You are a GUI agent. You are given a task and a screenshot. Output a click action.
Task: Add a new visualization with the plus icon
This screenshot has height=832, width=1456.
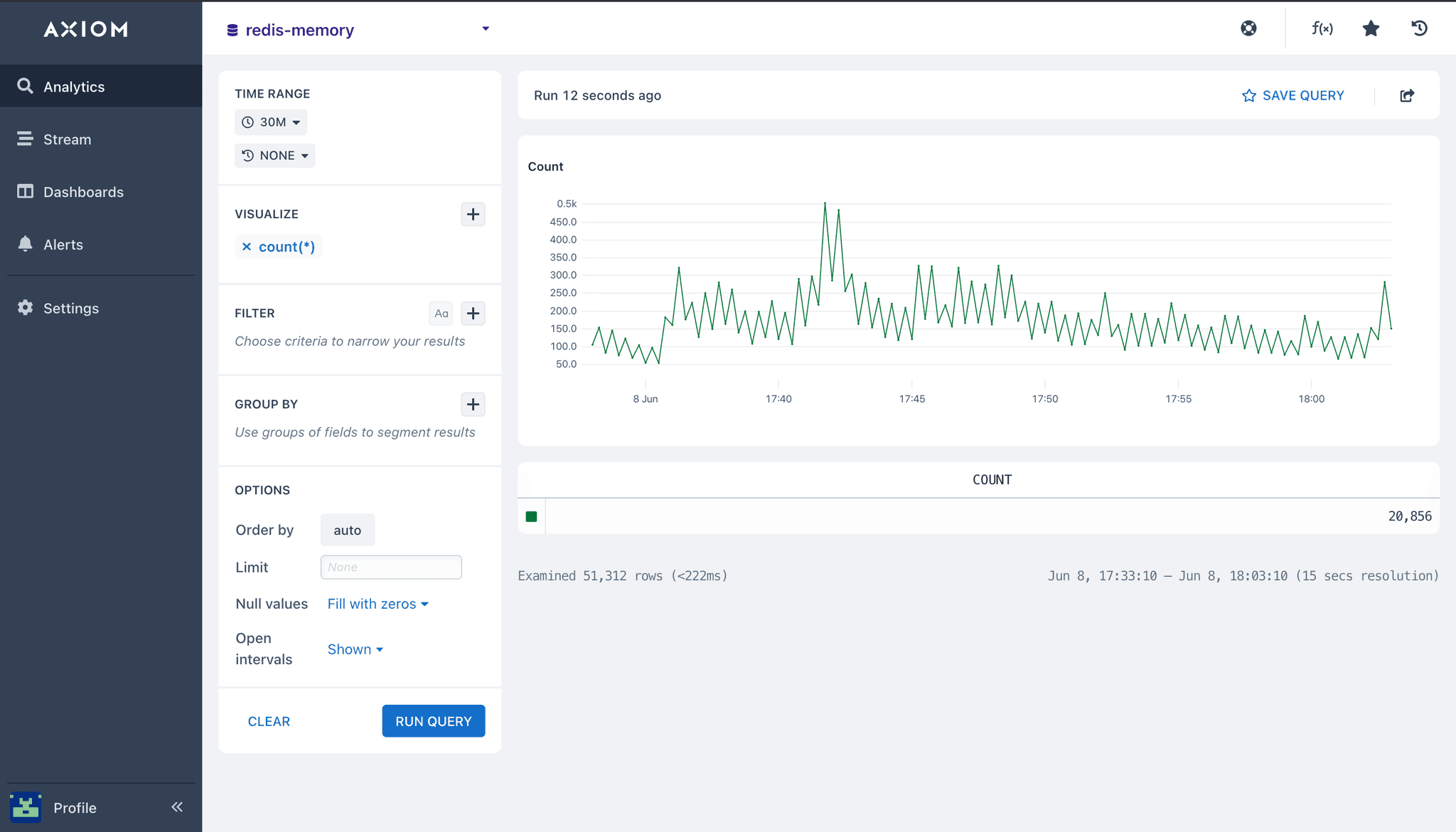coord(473,214)
